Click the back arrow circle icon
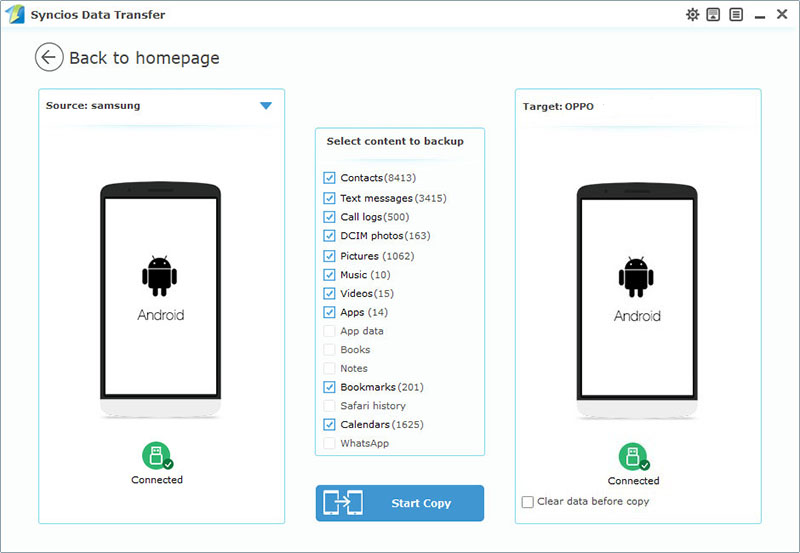Viewport: 800px width, 553px height. (x=49, y=57)
